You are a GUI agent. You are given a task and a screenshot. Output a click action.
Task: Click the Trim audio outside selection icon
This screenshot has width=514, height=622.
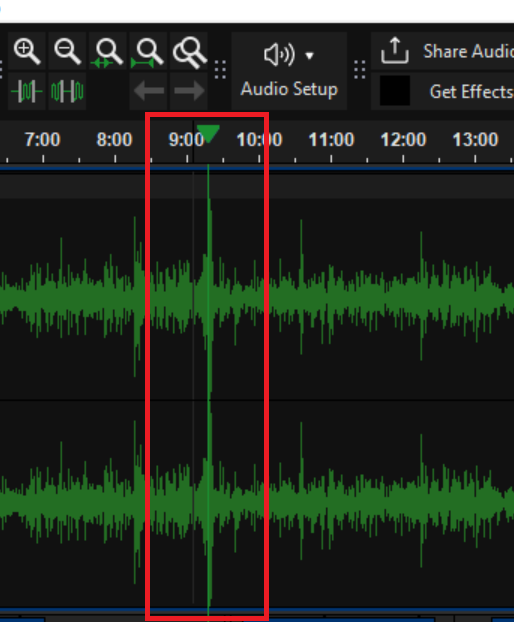coord(27,91)
